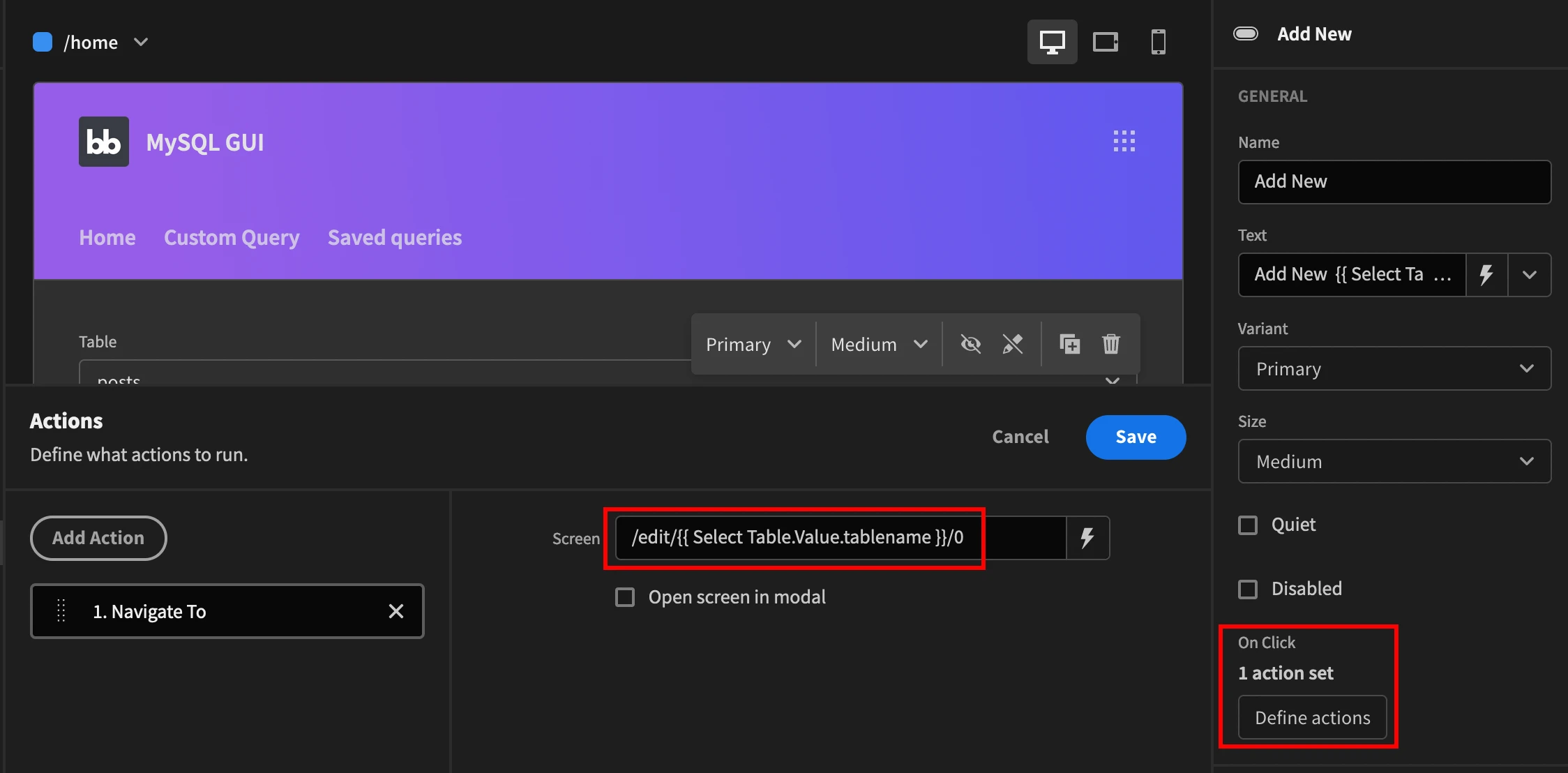Switch to the Saved queries tab
The height and width of the screenshot is (773, 1568).
[394, 238]
